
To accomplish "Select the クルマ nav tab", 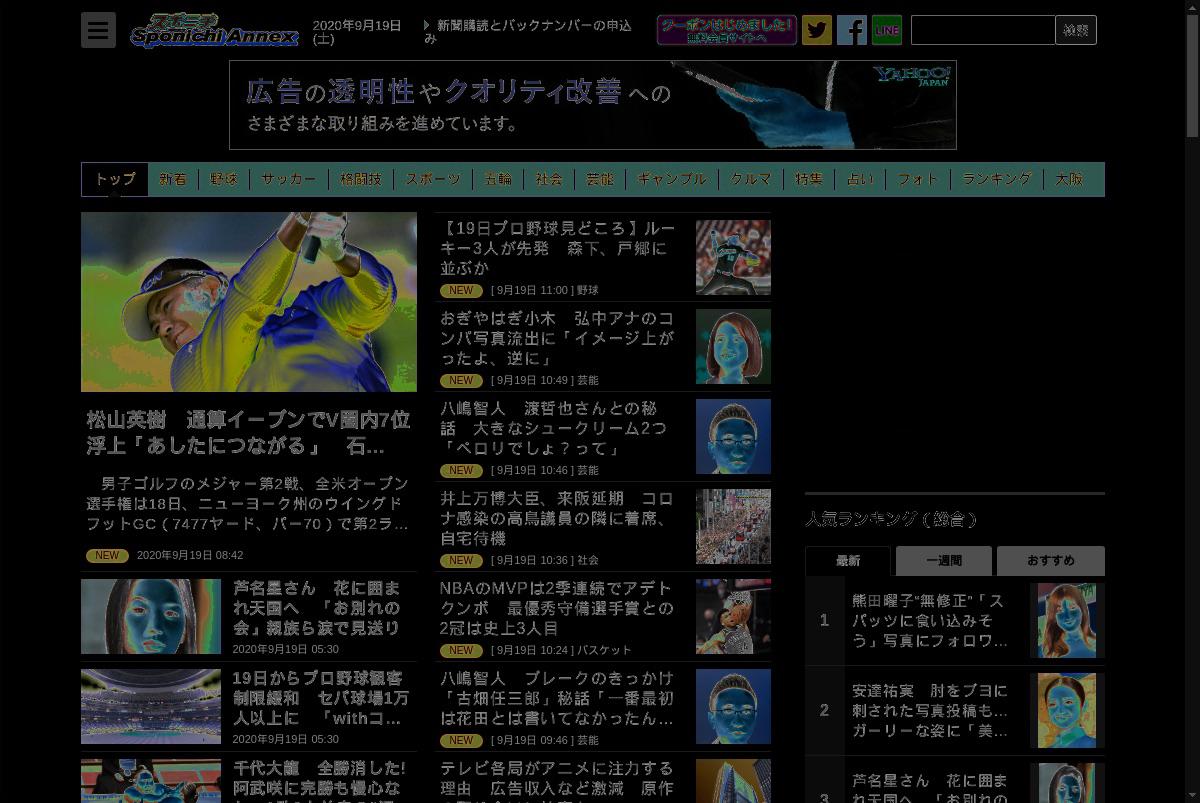I will [751, 179].
